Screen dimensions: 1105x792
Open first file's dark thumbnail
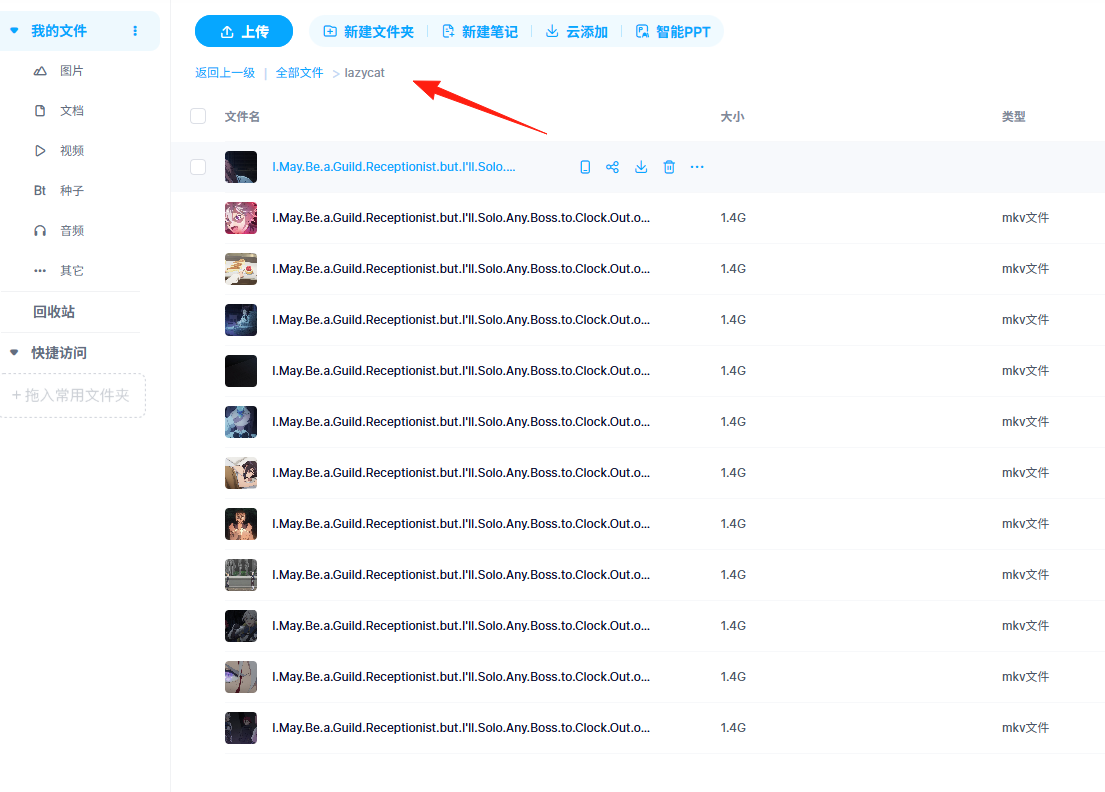coord(241,167)
